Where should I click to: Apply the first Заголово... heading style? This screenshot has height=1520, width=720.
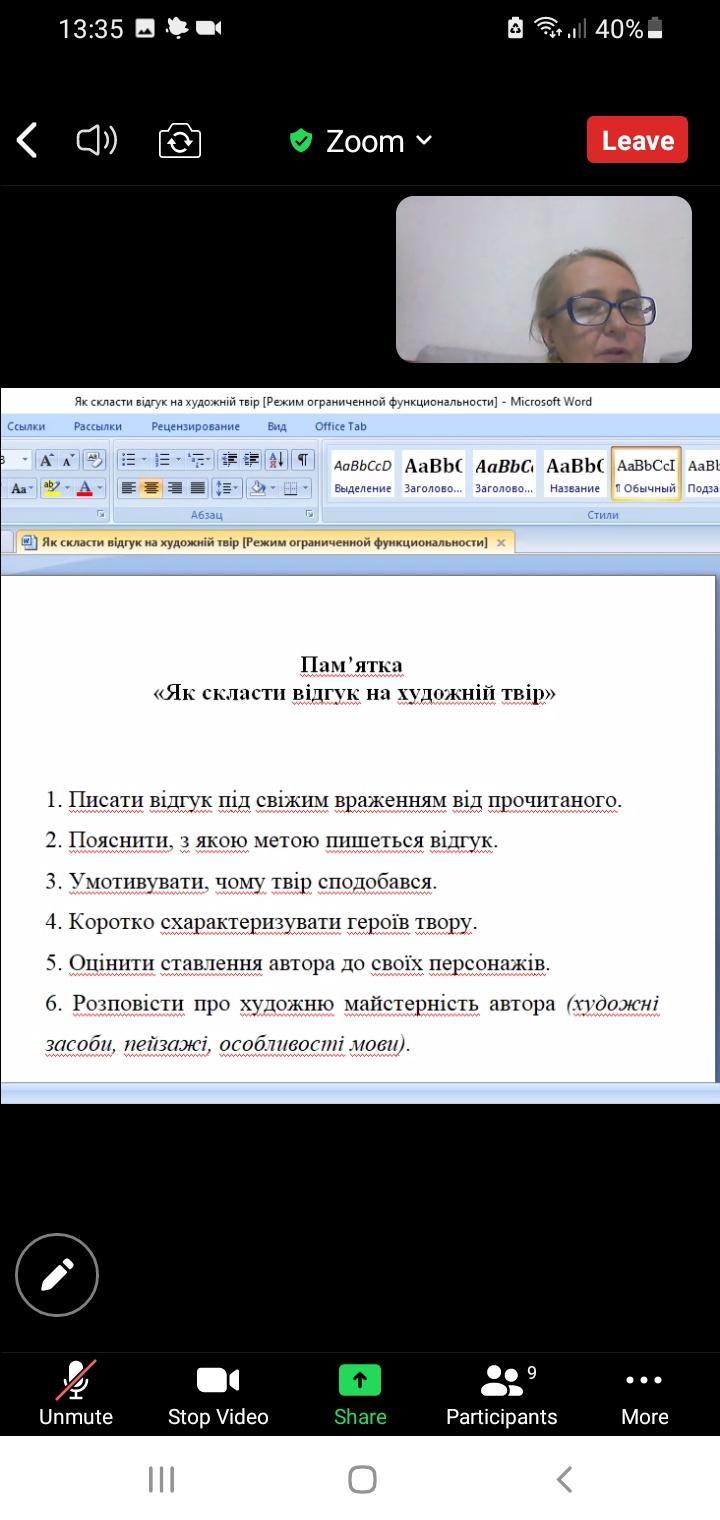point(433,473)
